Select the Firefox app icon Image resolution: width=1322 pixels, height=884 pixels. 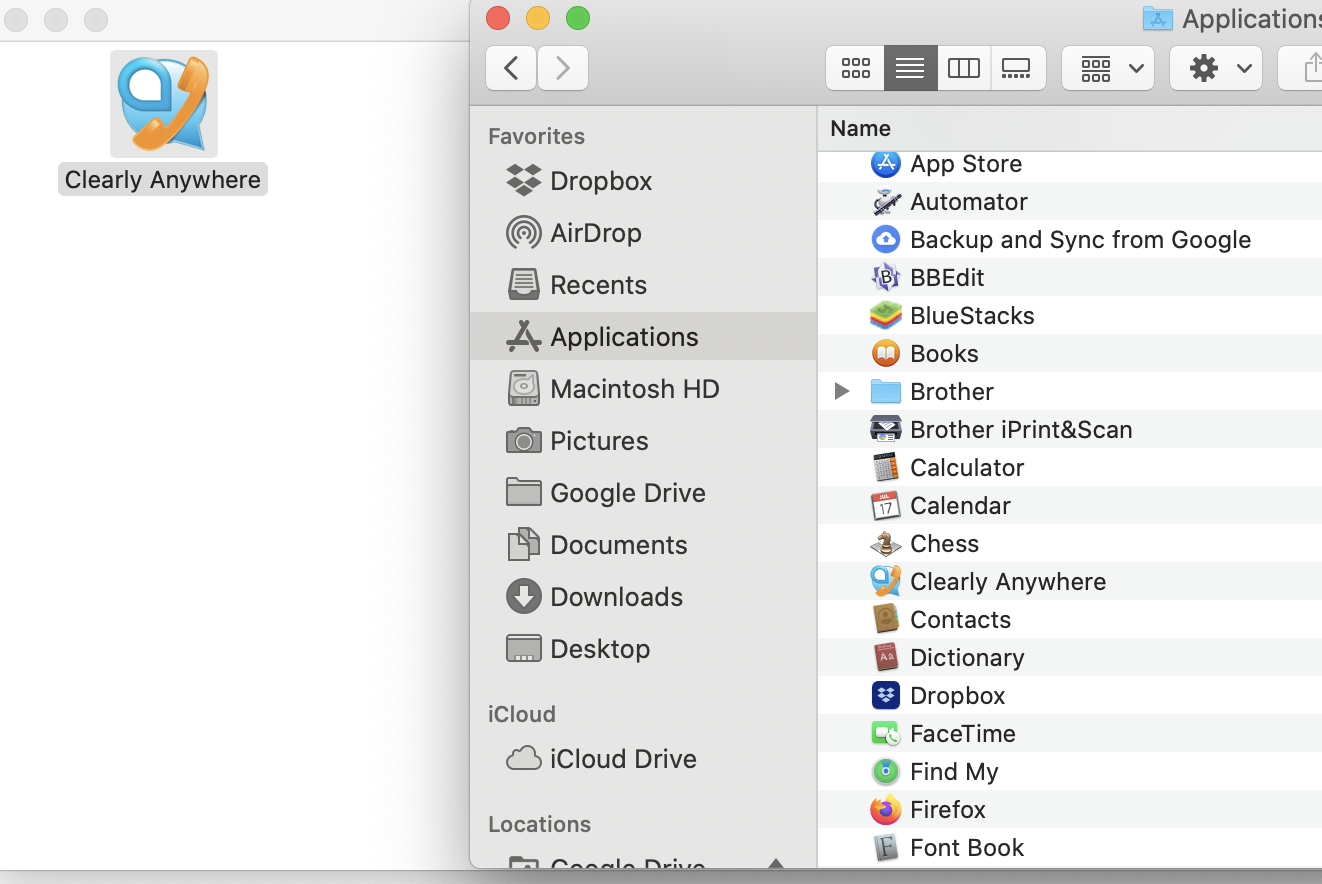pyautogui.click(x=886, y=809)
